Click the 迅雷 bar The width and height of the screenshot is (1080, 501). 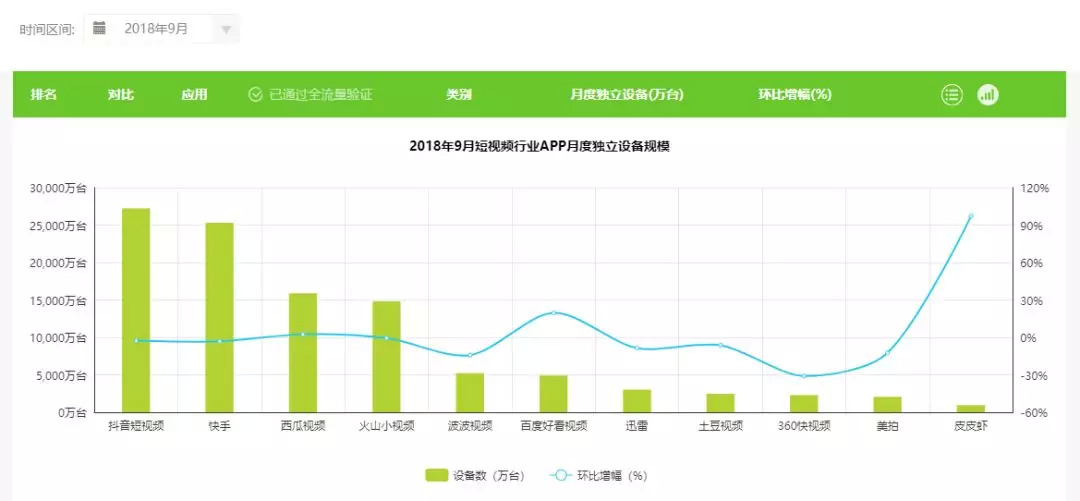click(637, 401)
